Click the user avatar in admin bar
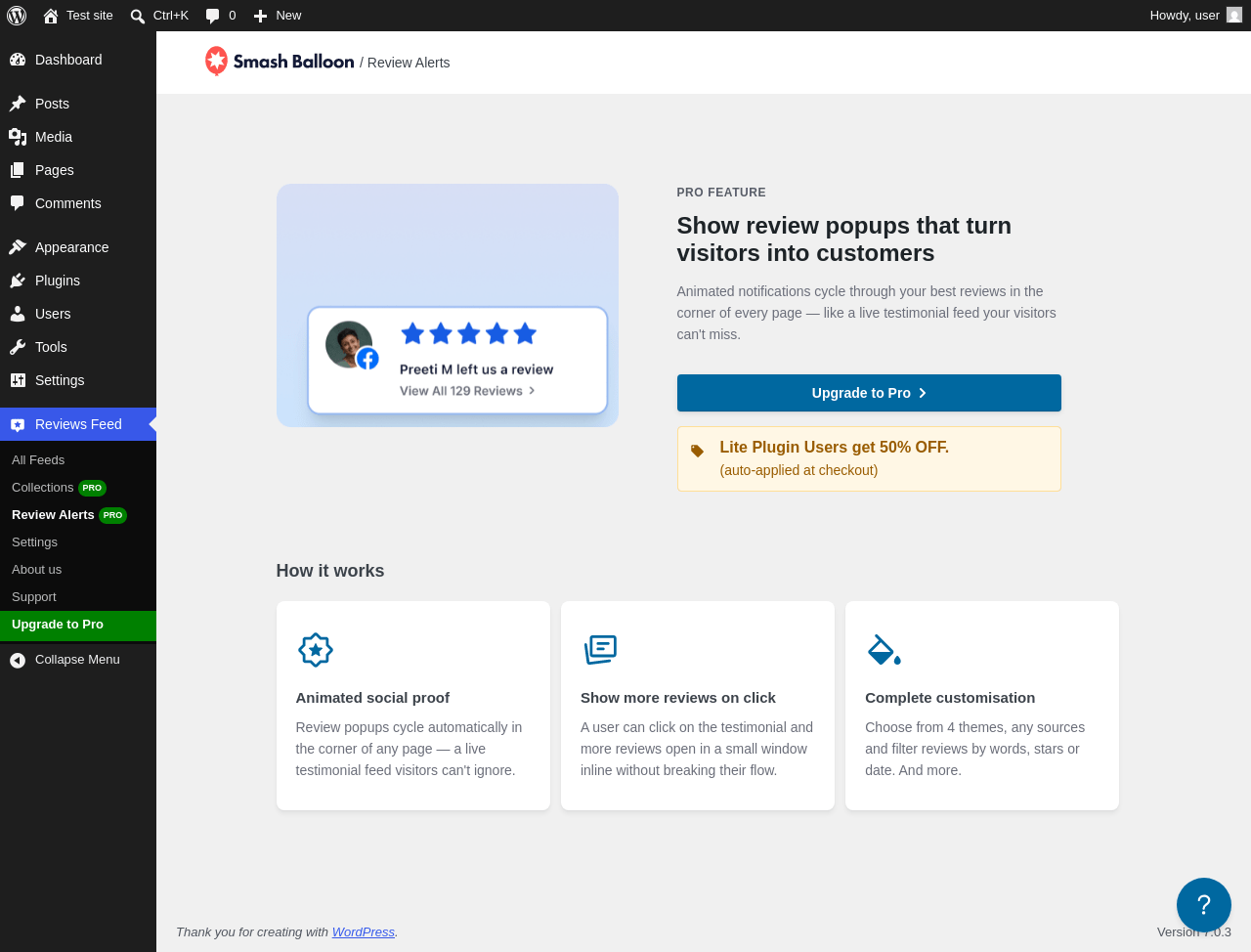This screenshot has height=952, width=1251. click(x=1234, y=16)
